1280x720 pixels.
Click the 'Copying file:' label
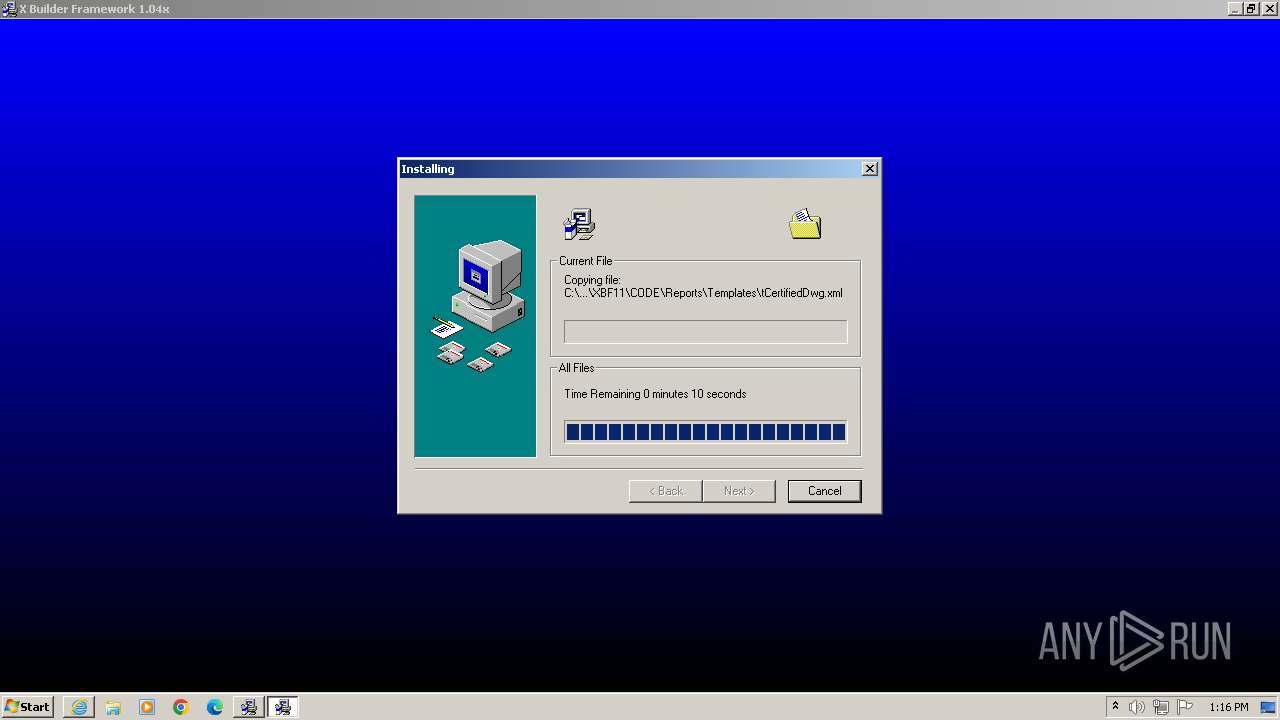tap(592, 280)
